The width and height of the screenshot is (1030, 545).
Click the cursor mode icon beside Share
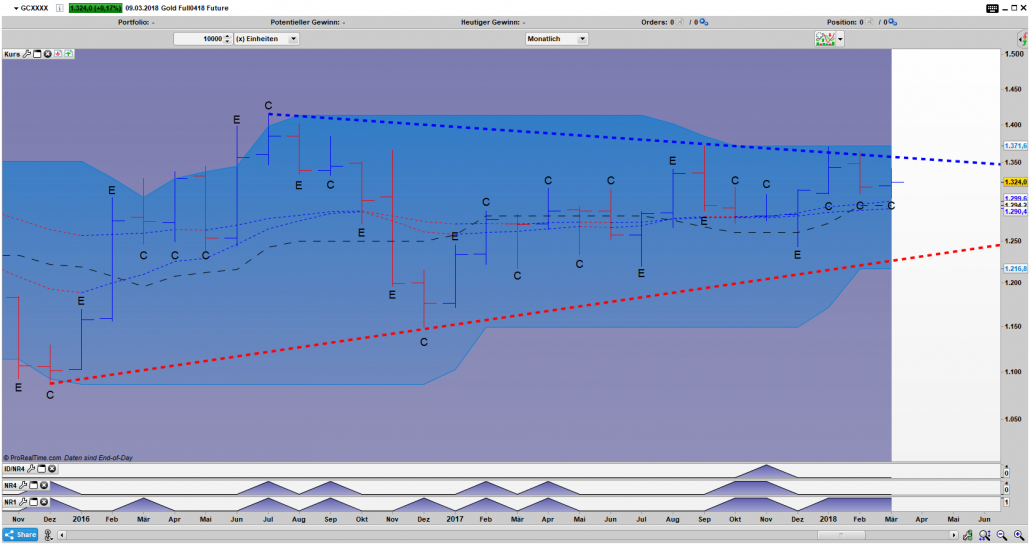tap(48, 535)
